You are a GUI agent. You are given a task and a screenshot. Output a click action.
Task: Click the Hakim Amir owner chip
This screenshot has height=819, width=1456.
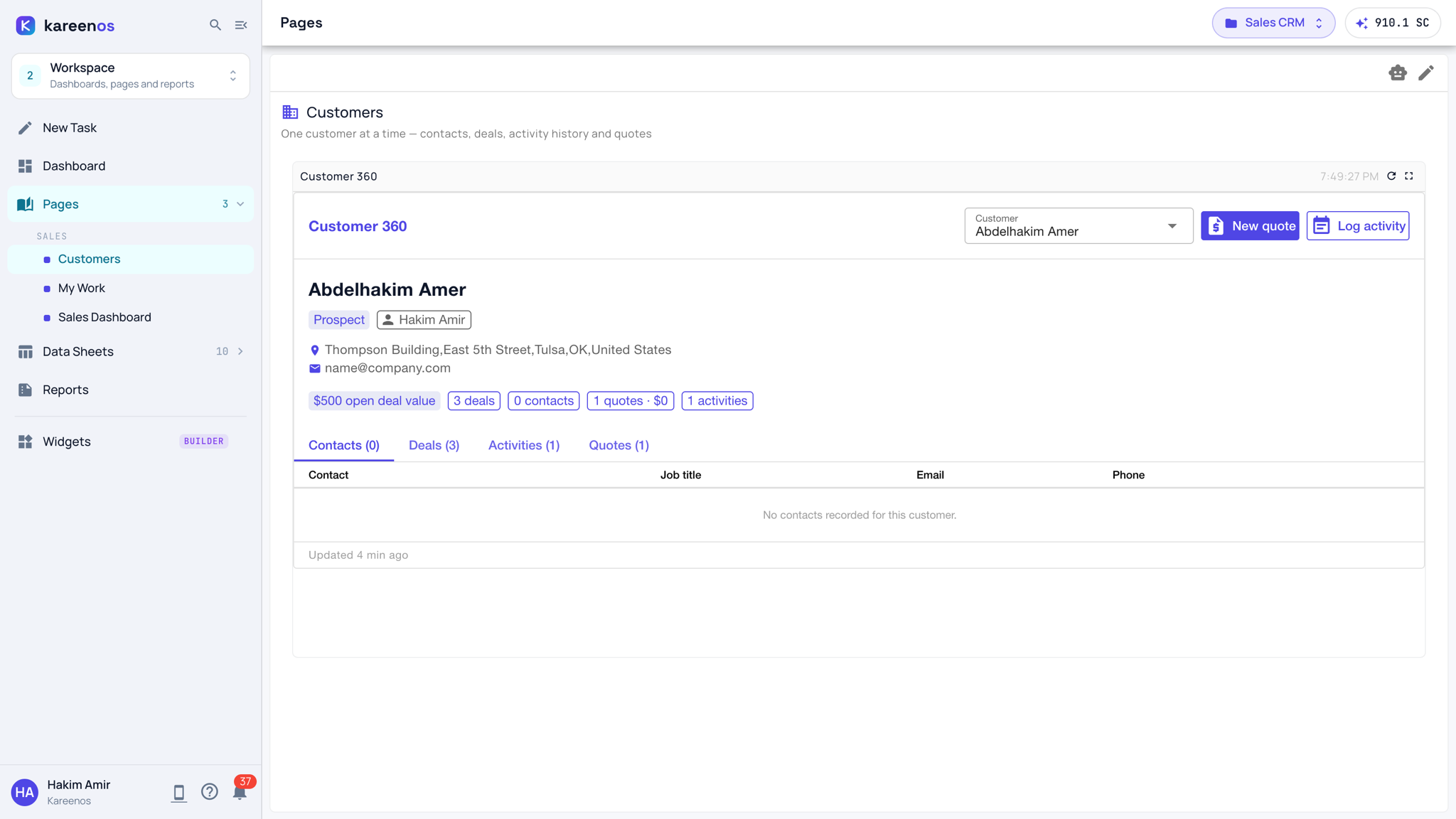coord(424,320)
